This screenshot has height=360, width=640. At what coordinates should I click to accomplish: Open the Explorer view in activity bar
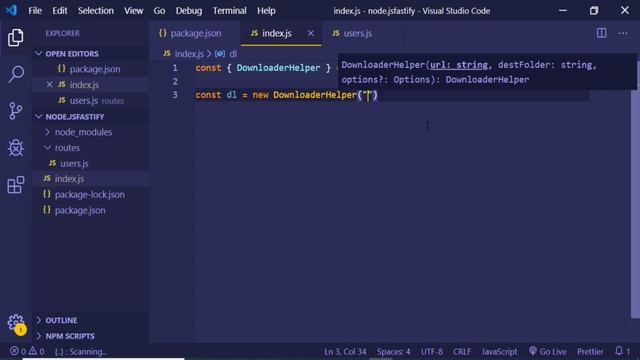coord(16,38)
